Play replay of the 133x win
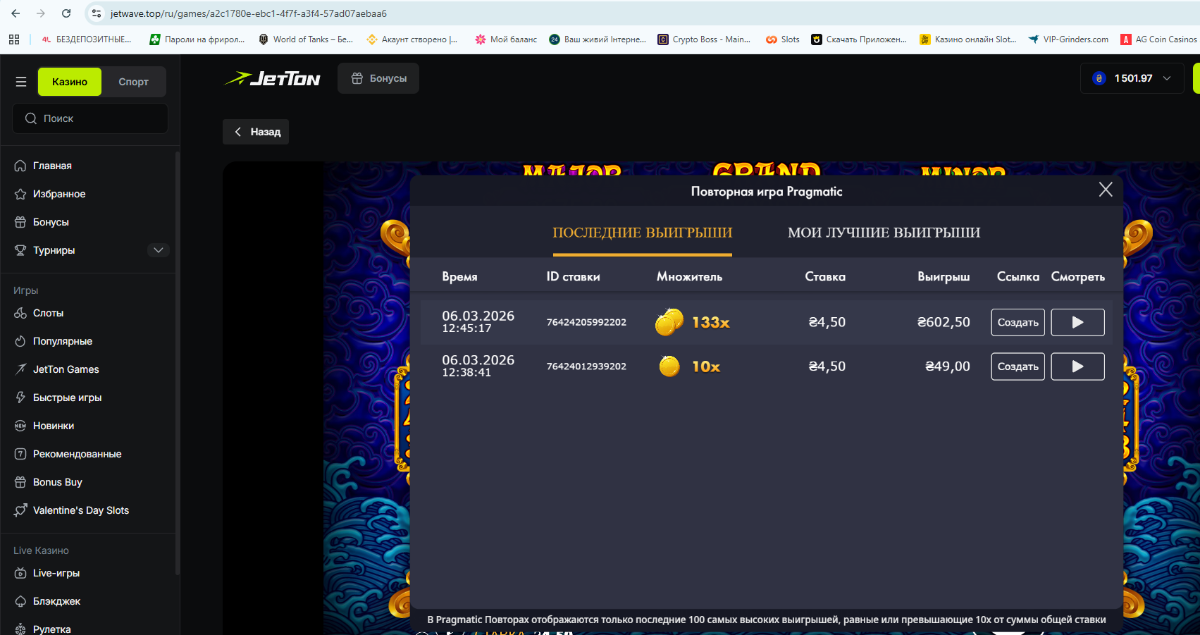The image size is (1200, 635). coord(1077,322)
